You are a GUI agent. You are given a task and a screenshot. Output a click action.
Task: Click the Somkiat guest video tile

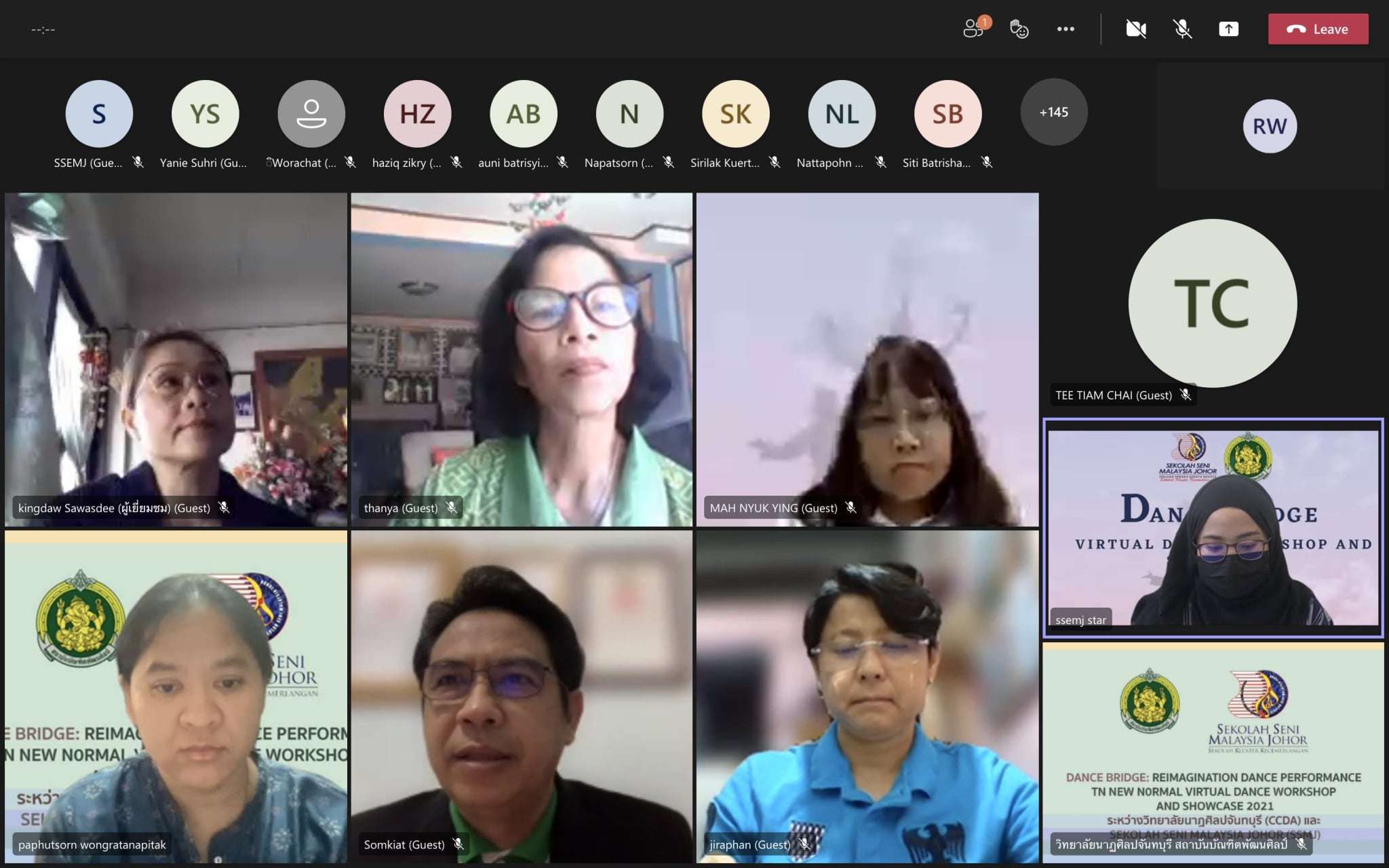click(521, 696)
